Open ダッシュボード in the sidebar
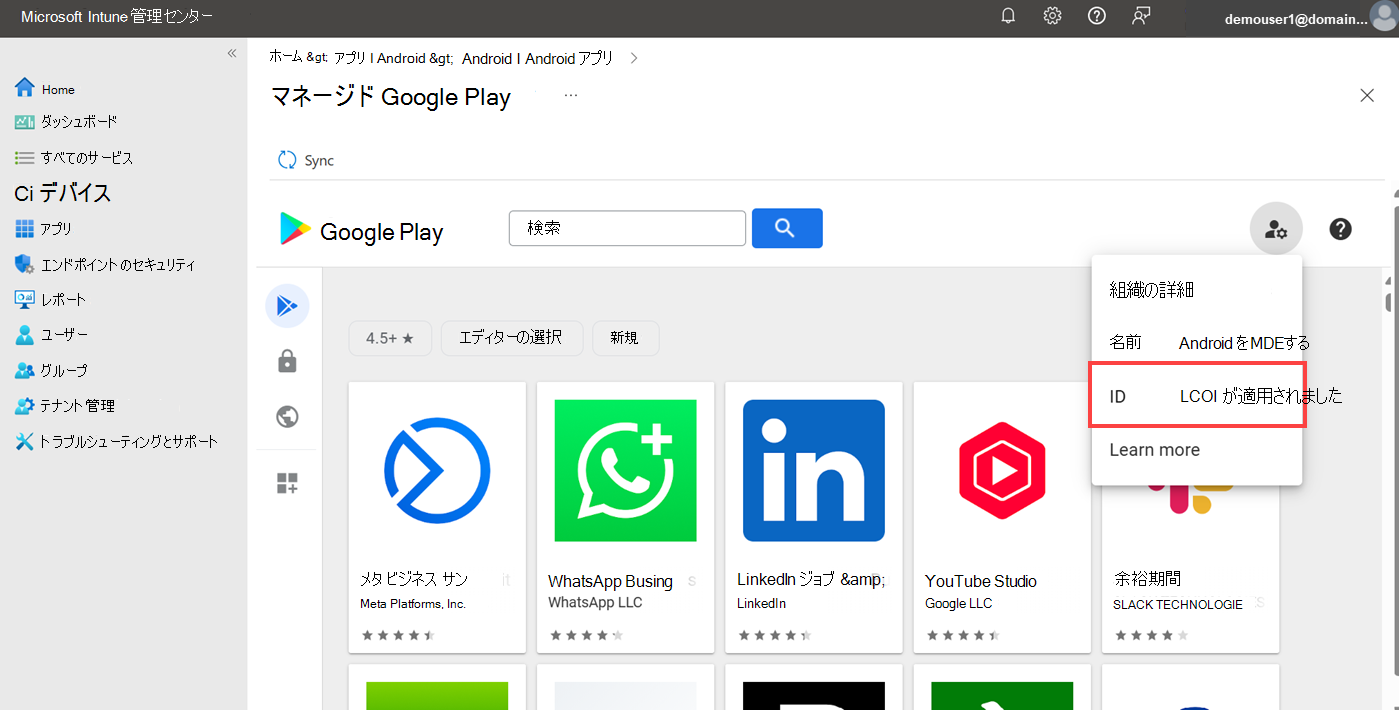This screenshot has height=710, width=1399. pos(79,122)
